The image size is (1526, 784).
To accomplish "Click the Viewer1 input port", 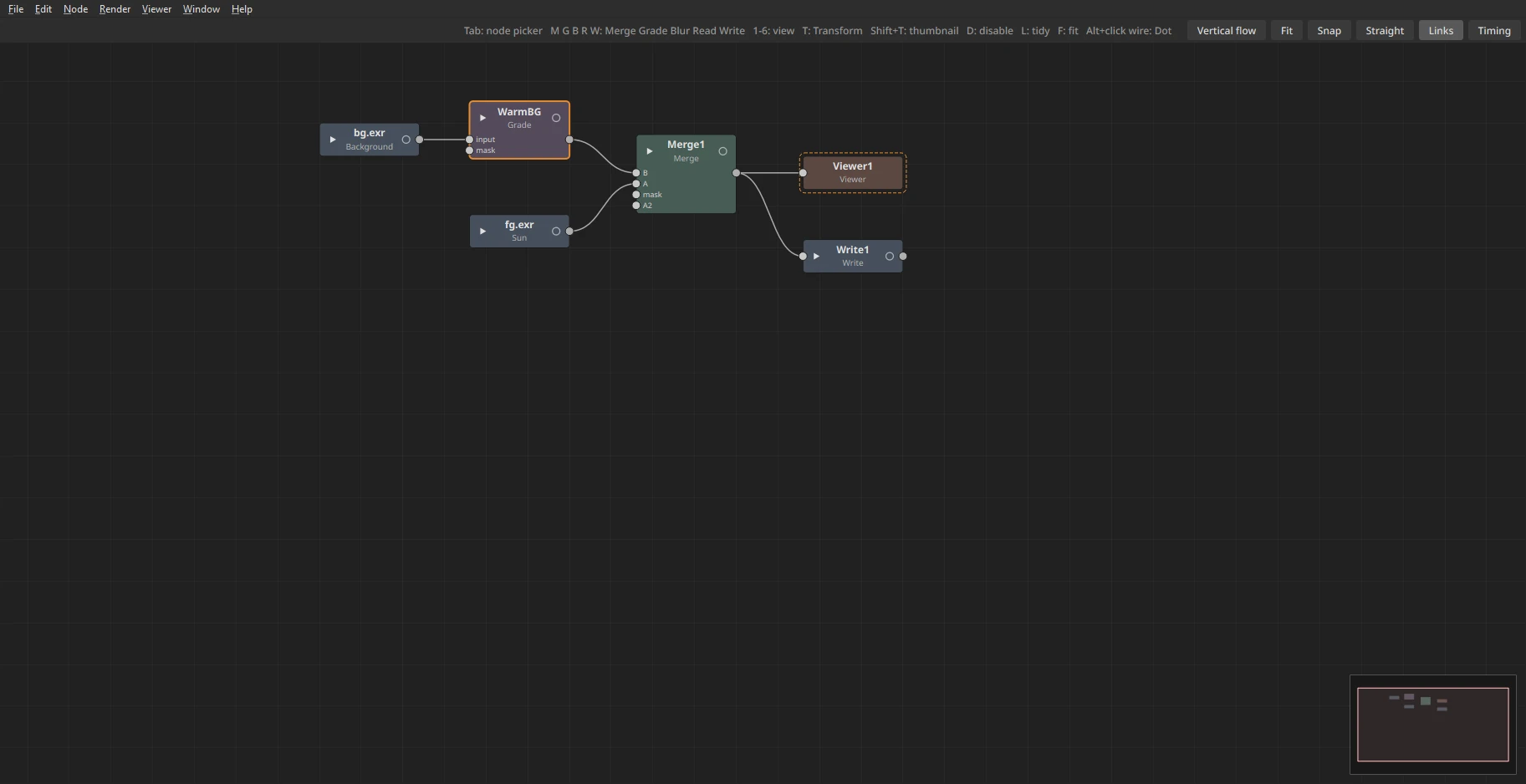I will (803, 173).
